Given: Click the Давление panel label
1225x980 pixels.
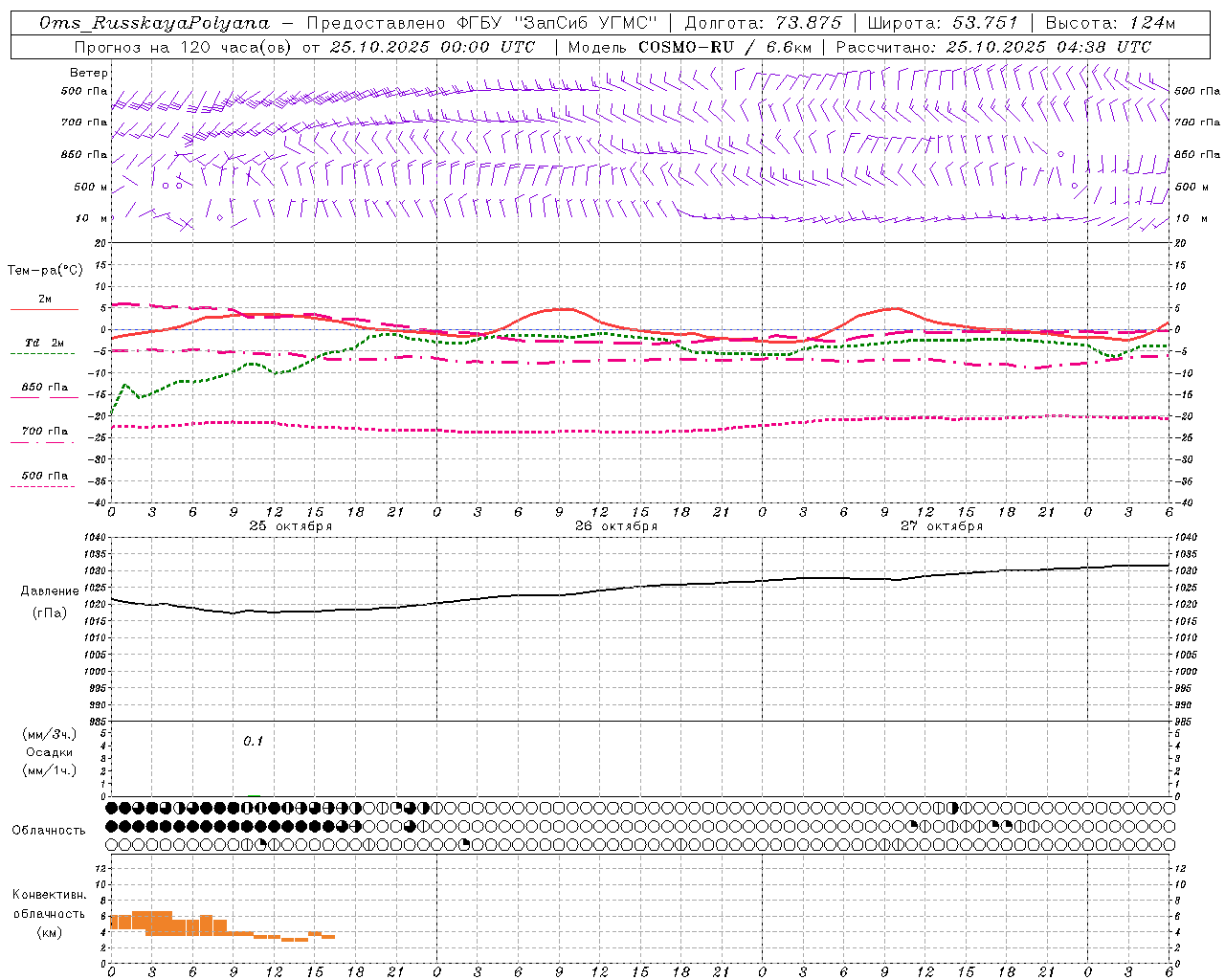Looking at the screenshot, I should [x=50, y=591].
